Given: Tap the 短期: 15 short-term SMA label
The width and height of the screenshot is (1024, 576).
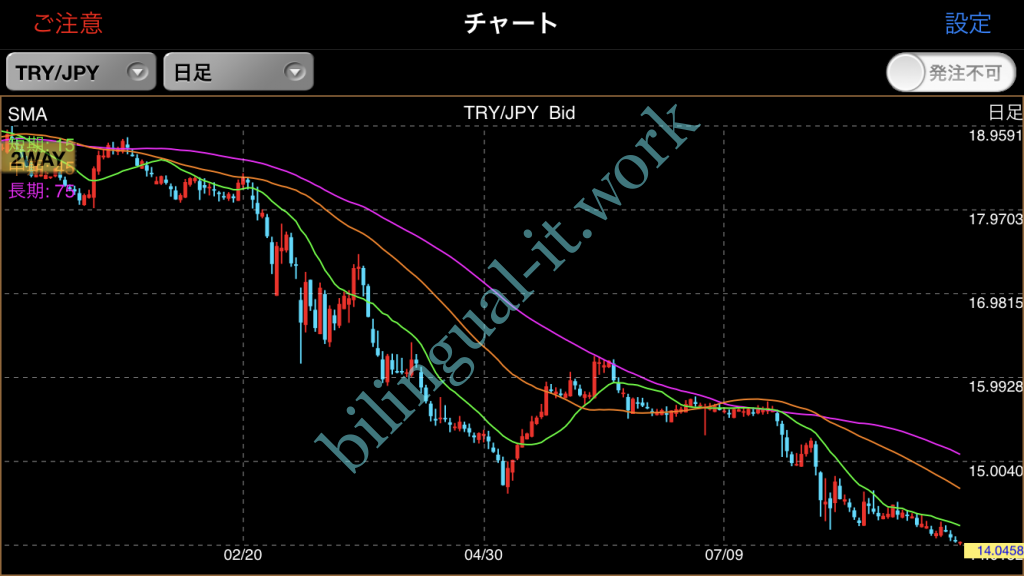Looking at the screenshot, I should point(42,145).
